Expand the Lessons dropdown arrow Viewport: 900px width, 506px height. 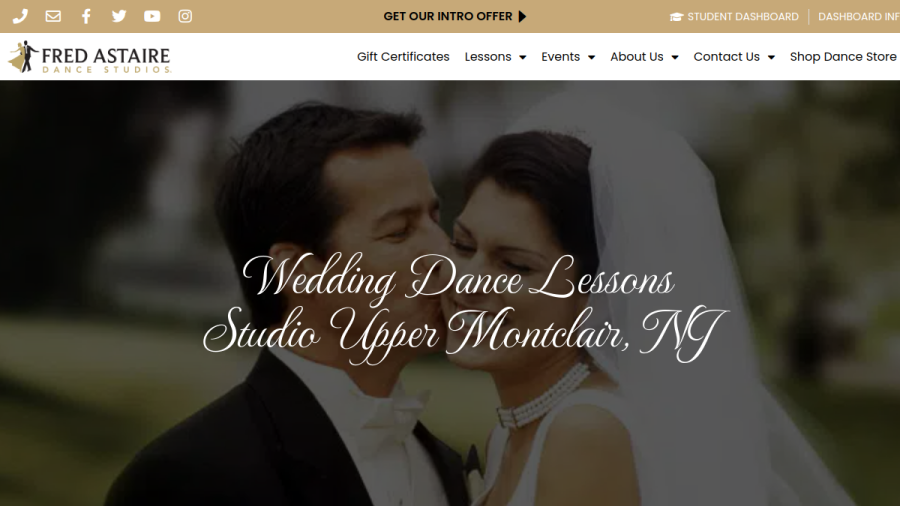point(522,57)
